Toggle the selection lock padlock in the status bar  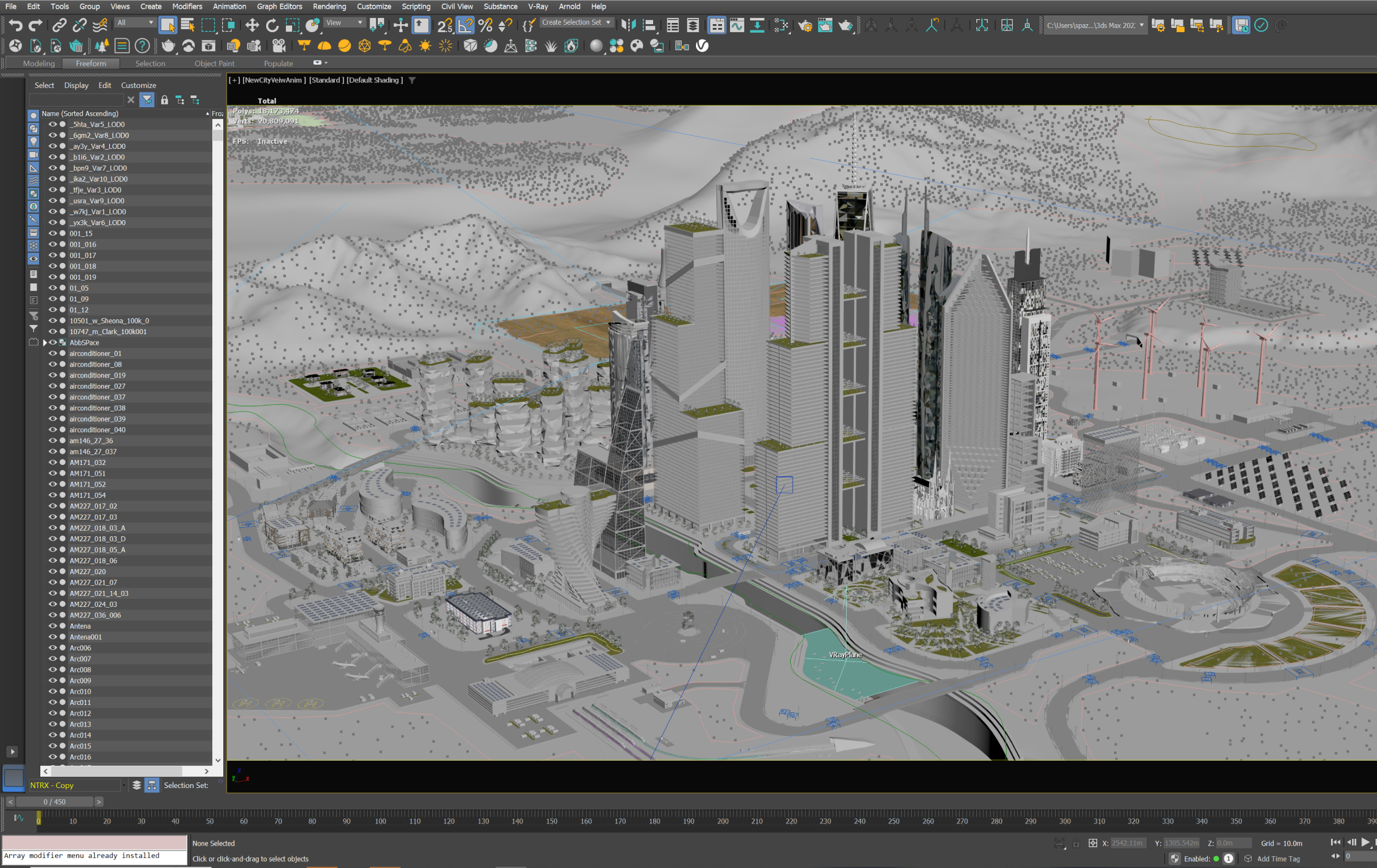(1075, 843)
